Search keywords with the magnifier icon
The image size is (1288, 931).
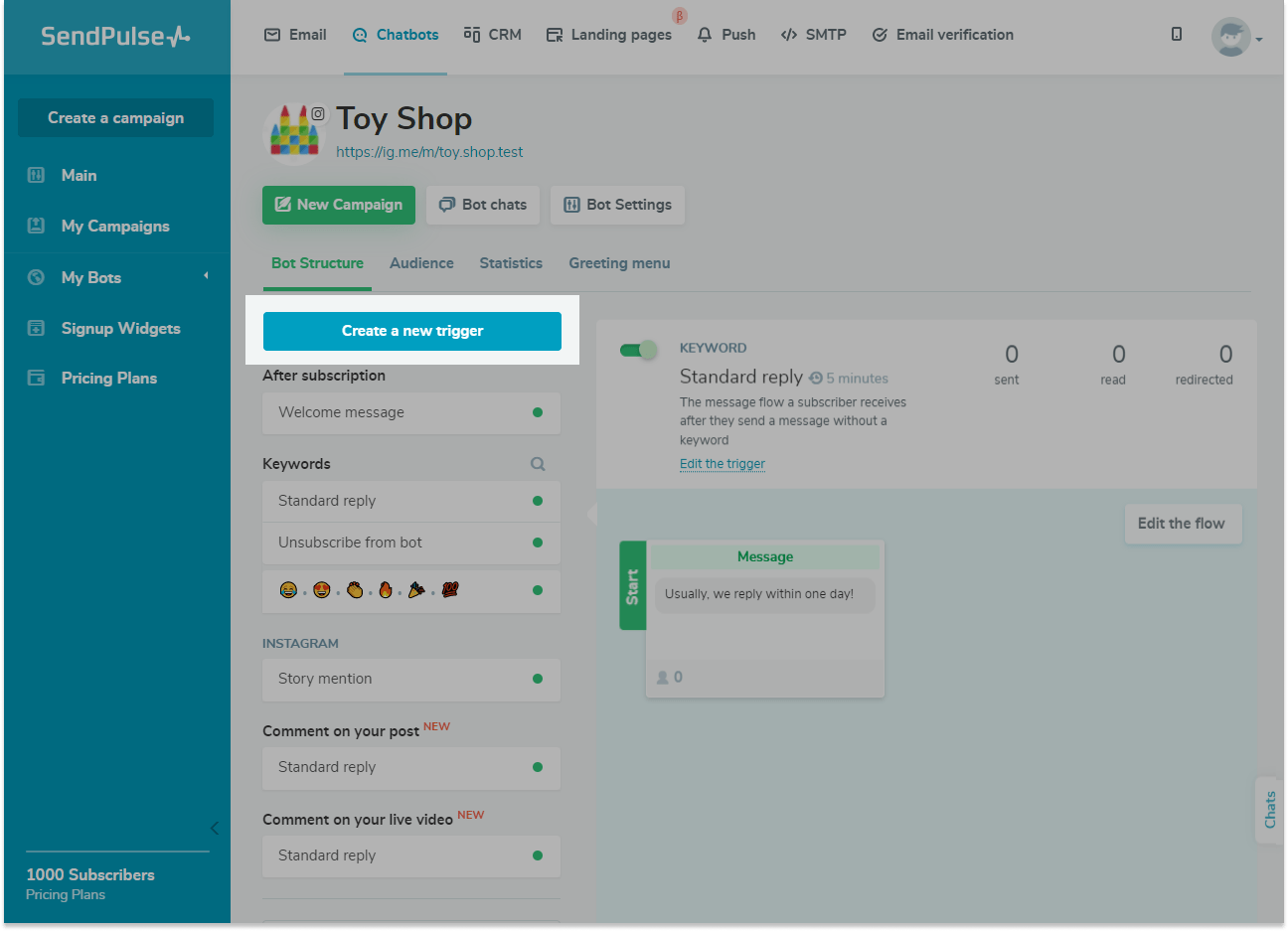click(x=538, y=464)
